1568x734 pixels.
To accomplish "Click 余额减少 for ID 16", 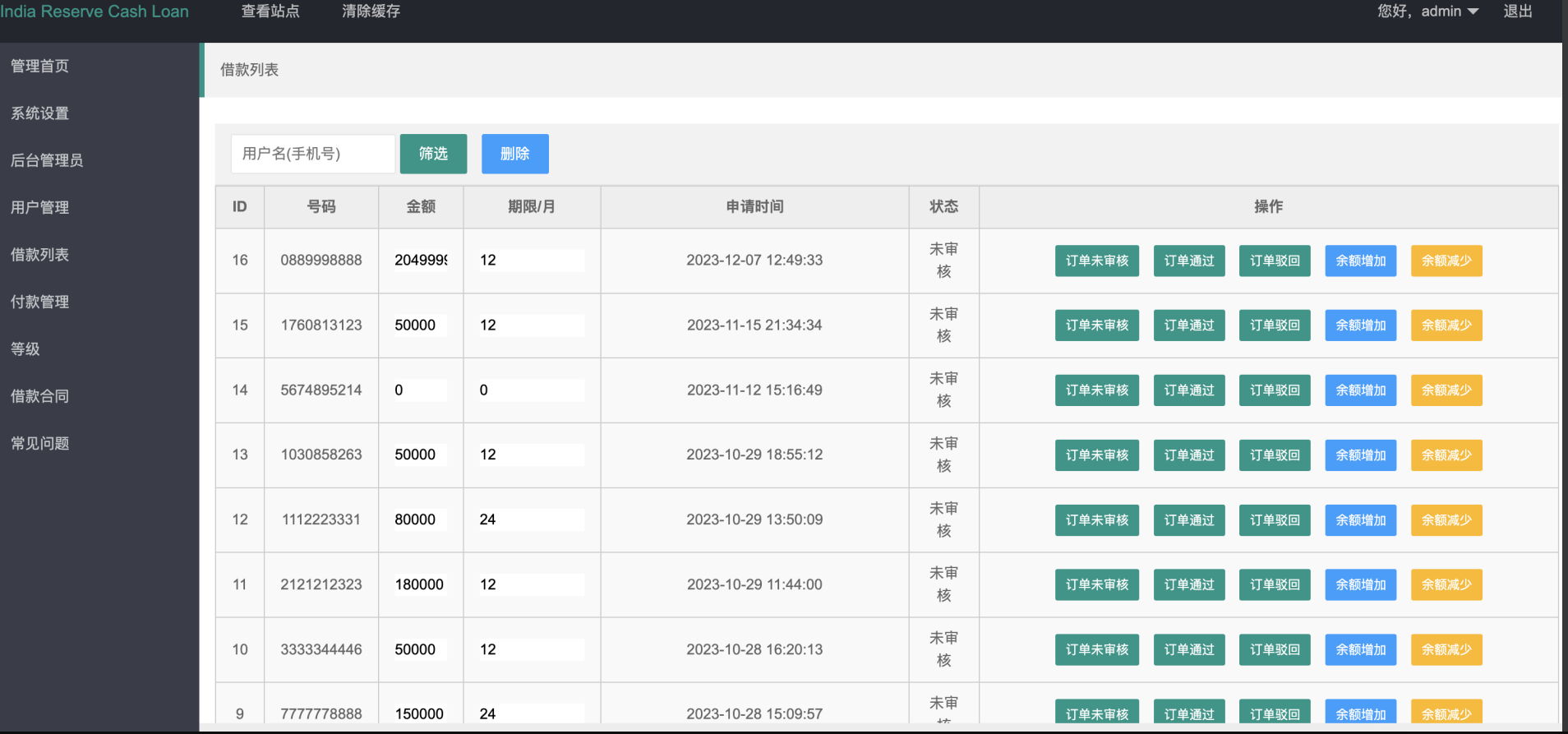I will click(1446, 261).
